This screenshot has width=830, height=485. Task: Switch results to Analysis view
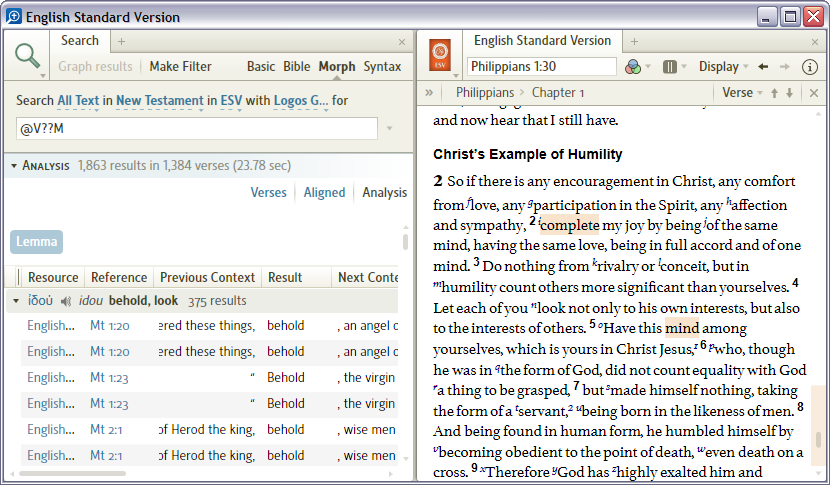[x=384, y=193]
